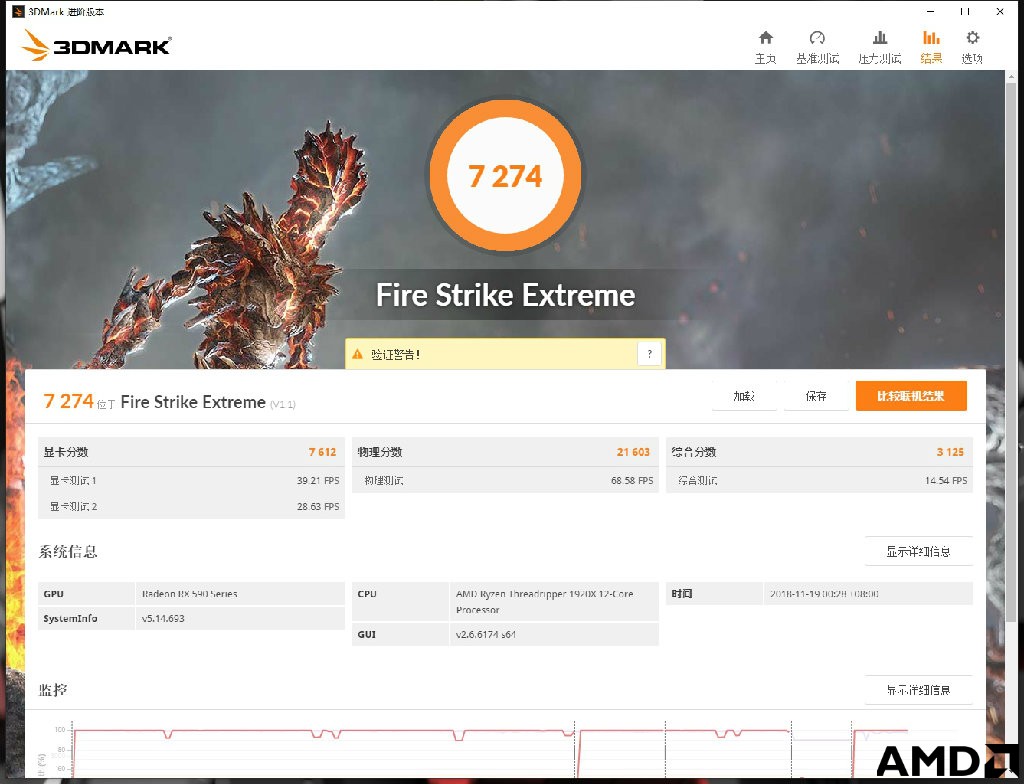Image resolution: width=1024 pixels, height=784 pixels.
Task: Select the 显卡测试 1 row label
Action: (73, 481)
